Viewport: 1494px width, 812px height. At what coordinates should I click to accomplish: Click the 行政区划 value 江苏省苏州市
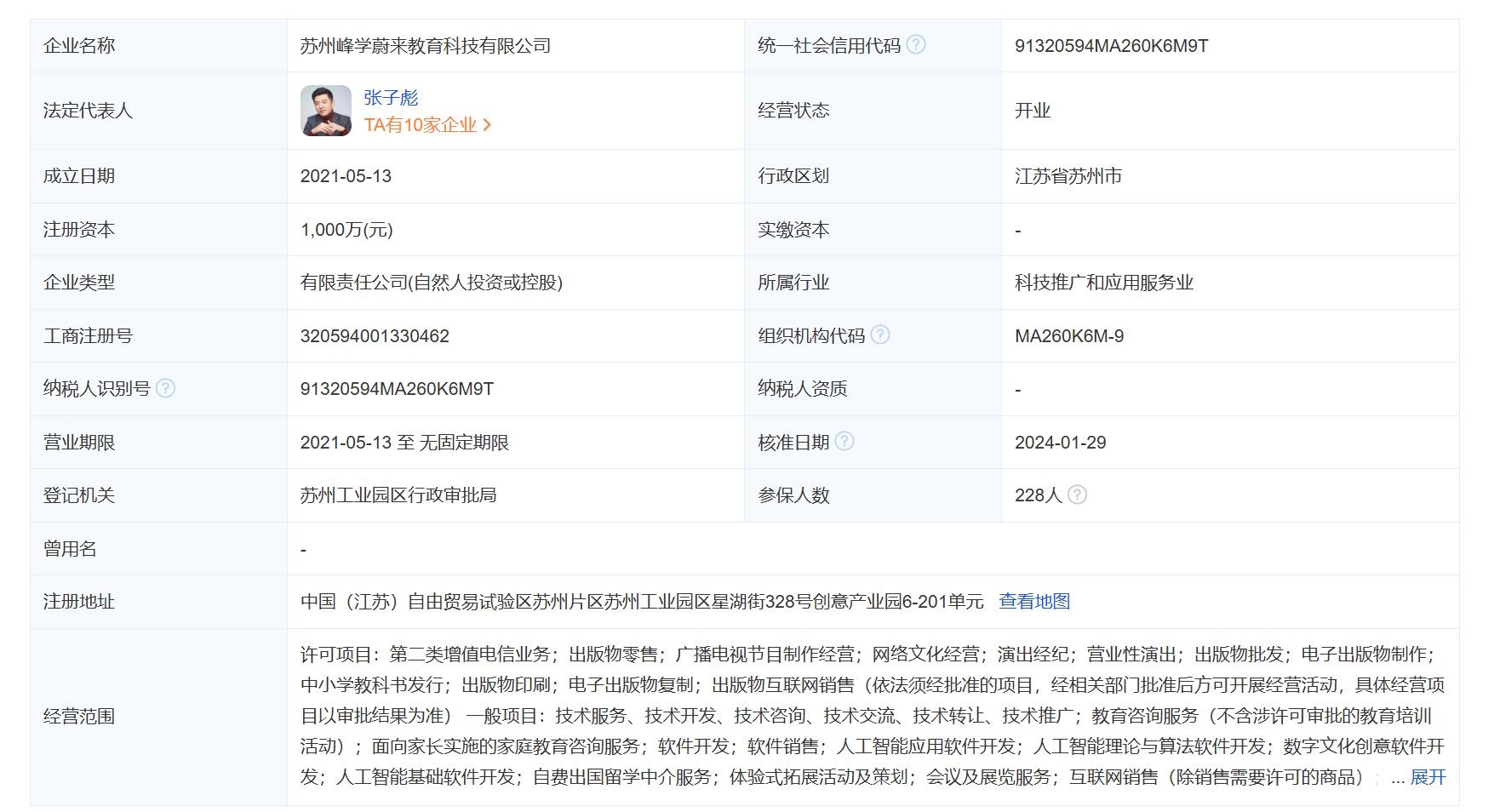pos(1068,176)
